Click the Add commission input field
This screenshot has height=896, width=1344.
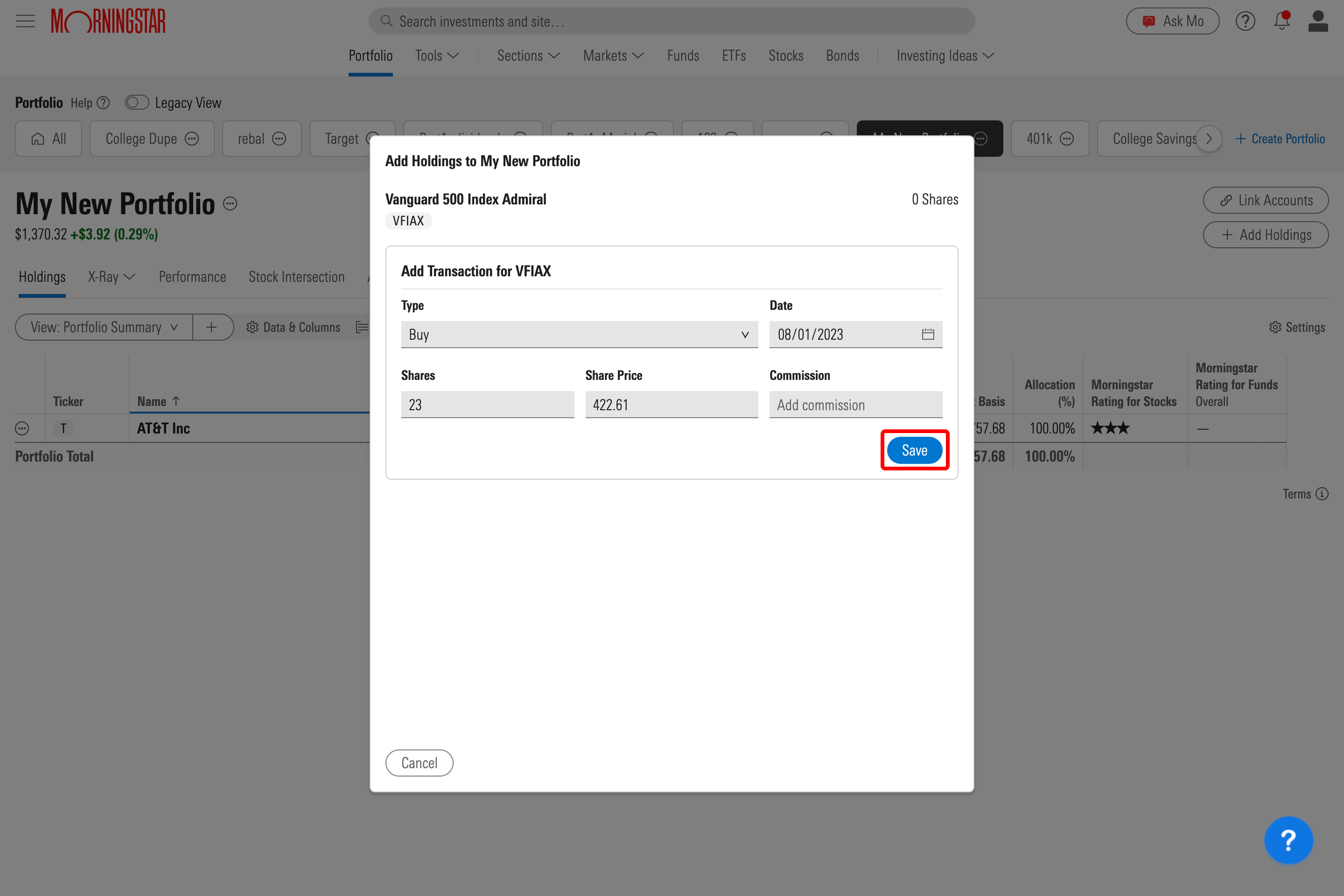coord(855,405)
